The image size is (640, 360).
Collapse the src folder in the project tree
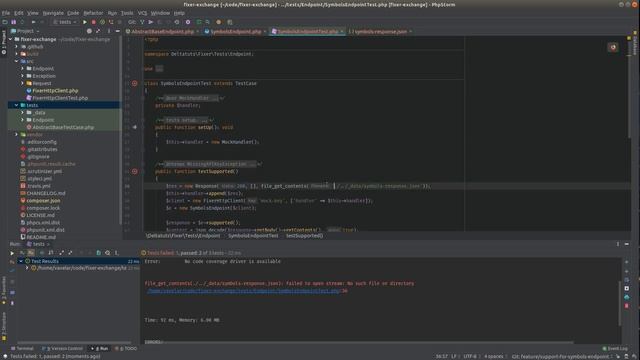17,61
